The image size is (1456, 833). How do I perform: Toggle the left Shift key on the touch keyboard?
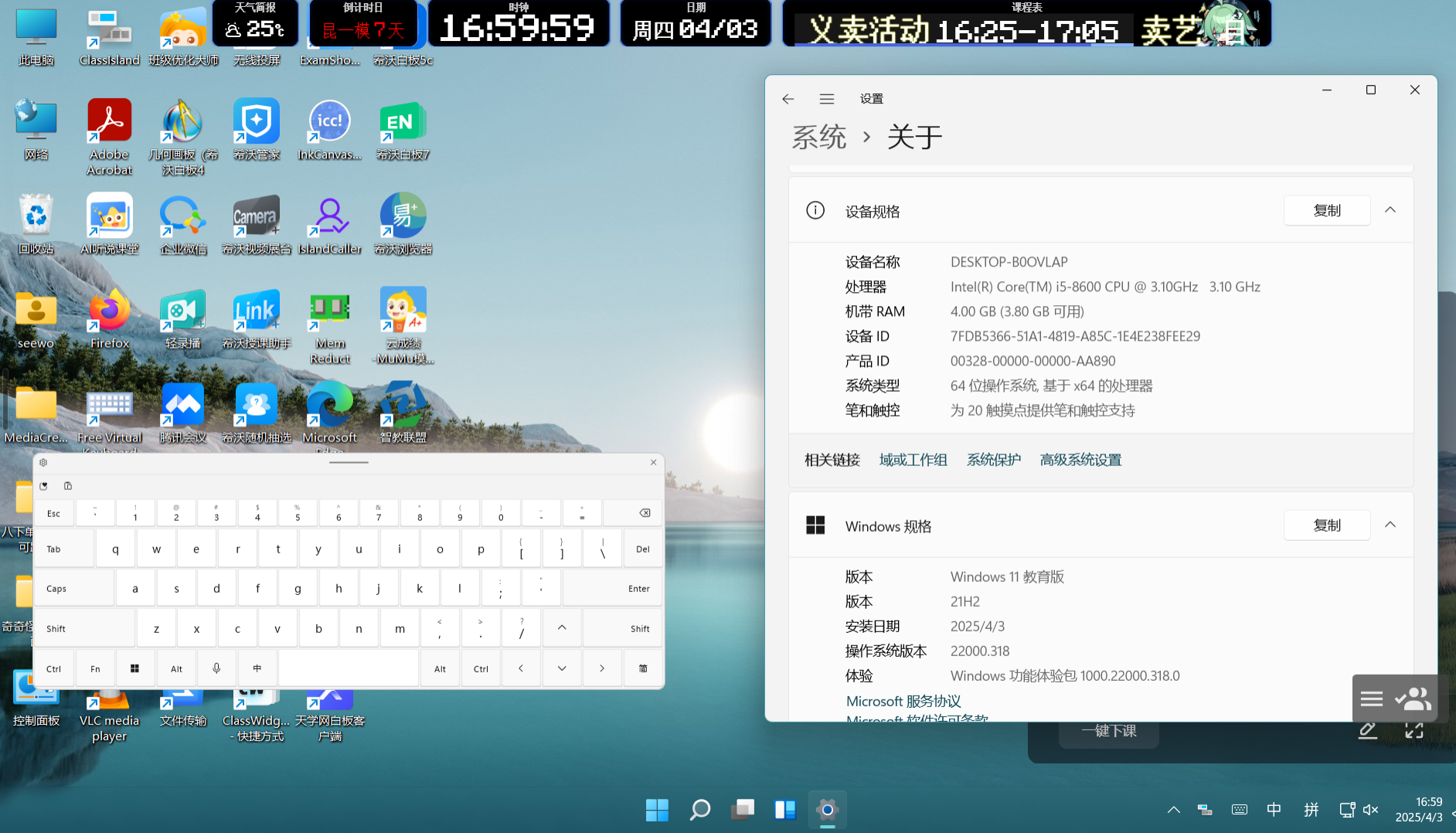click(x=84, y=629)
